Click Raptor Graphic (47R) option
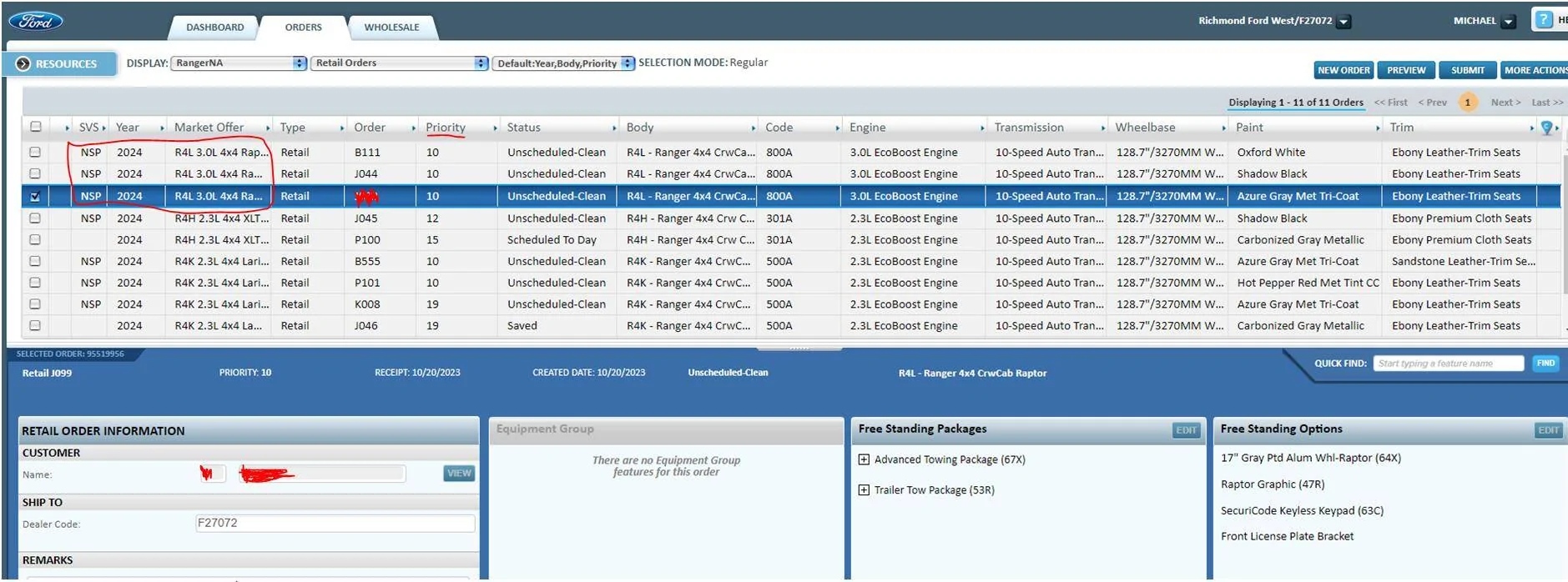The image size is (1568, 582). pos(1273,484)
